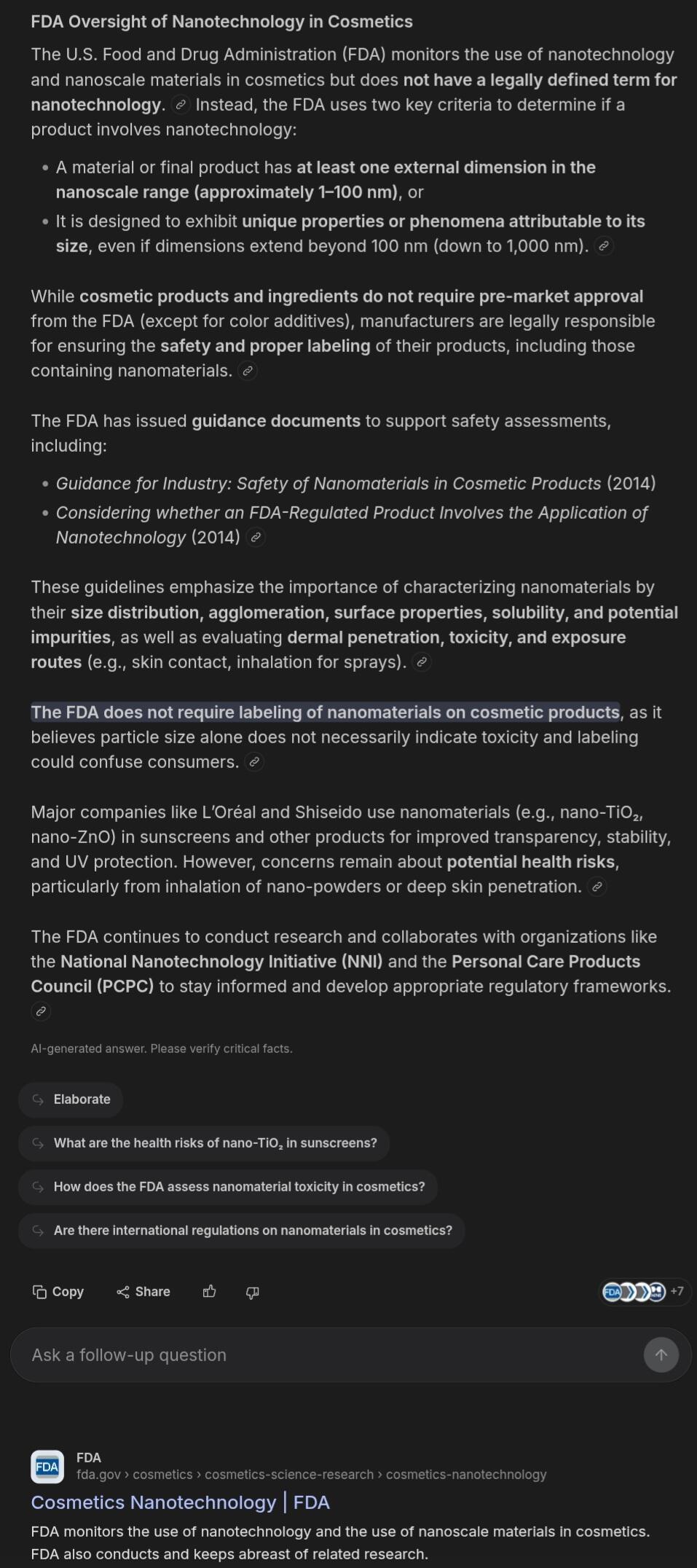Expand the +7 sources list
This screenshot has width=697, height=1568.
644,1291
